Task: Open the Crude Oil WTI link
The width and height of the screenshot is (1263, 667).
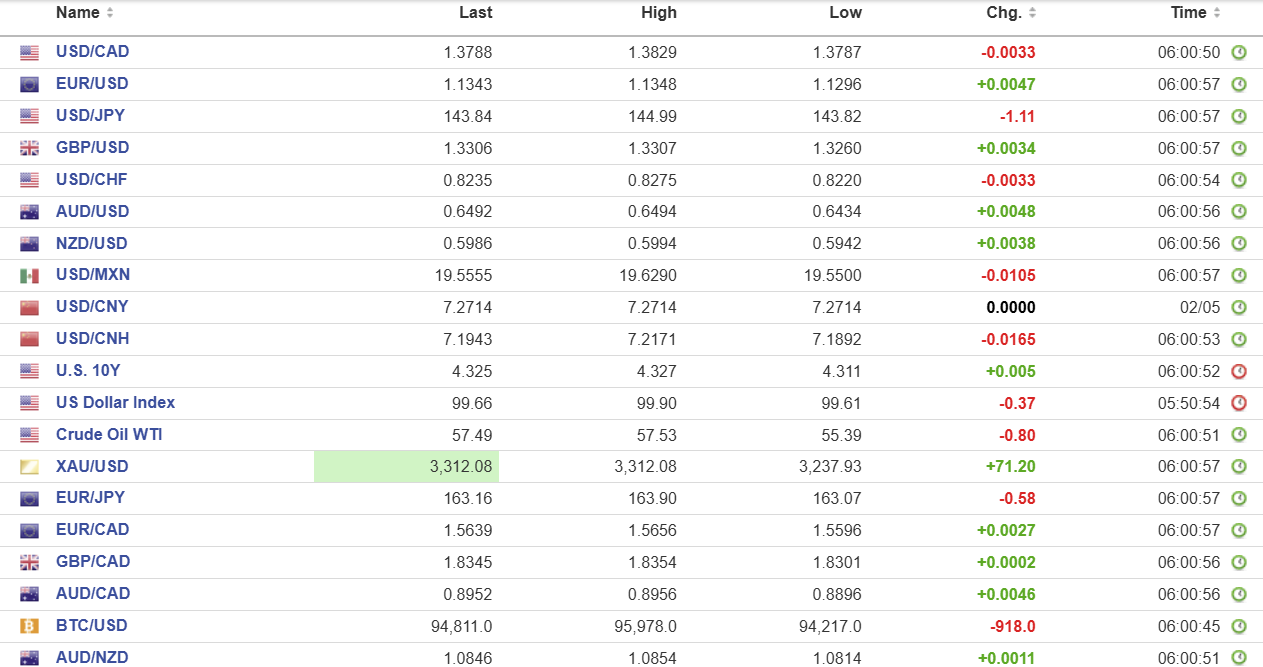Action: click(x=109, y=434)
